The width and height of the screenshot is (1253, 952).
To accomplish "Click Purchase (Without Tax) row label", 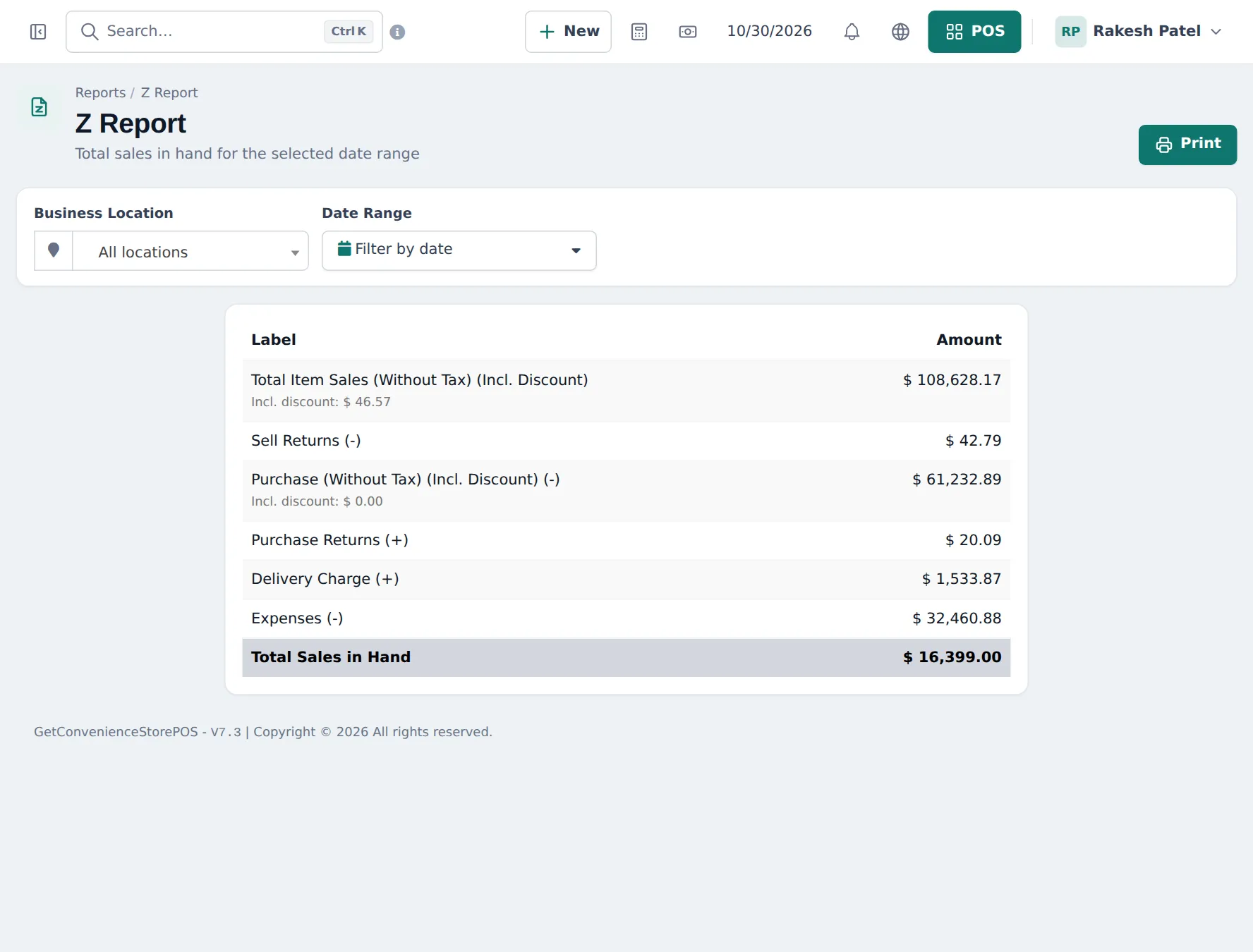I will coord(405,479).
